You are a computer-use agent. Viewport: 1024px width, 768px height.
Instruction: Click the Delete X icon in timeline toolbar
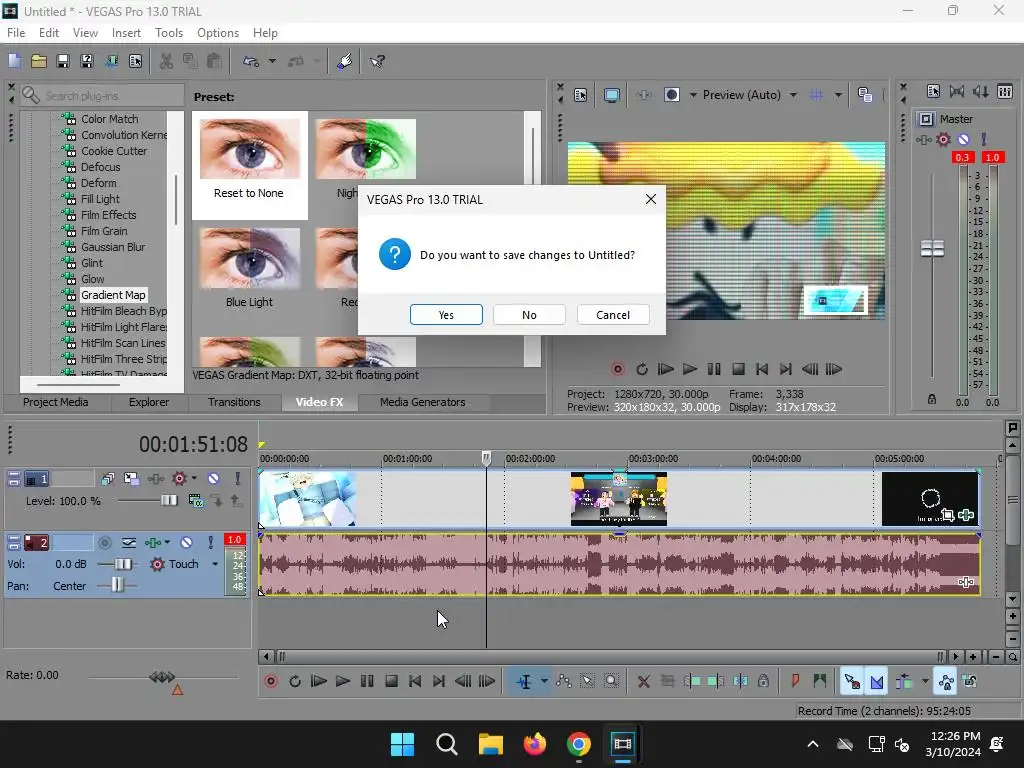(x=643, y=681)
